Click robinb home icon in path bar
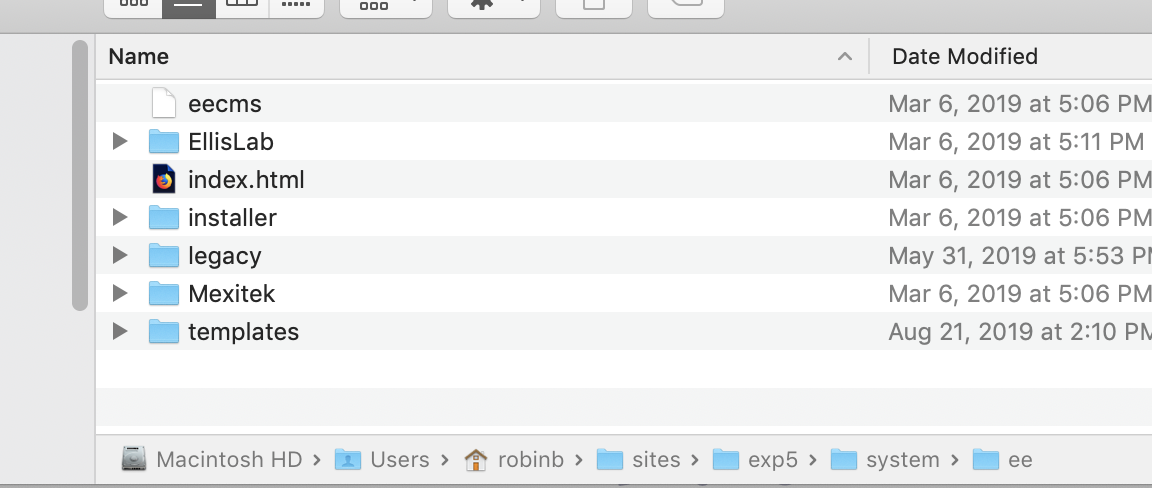 coord(477,460)
